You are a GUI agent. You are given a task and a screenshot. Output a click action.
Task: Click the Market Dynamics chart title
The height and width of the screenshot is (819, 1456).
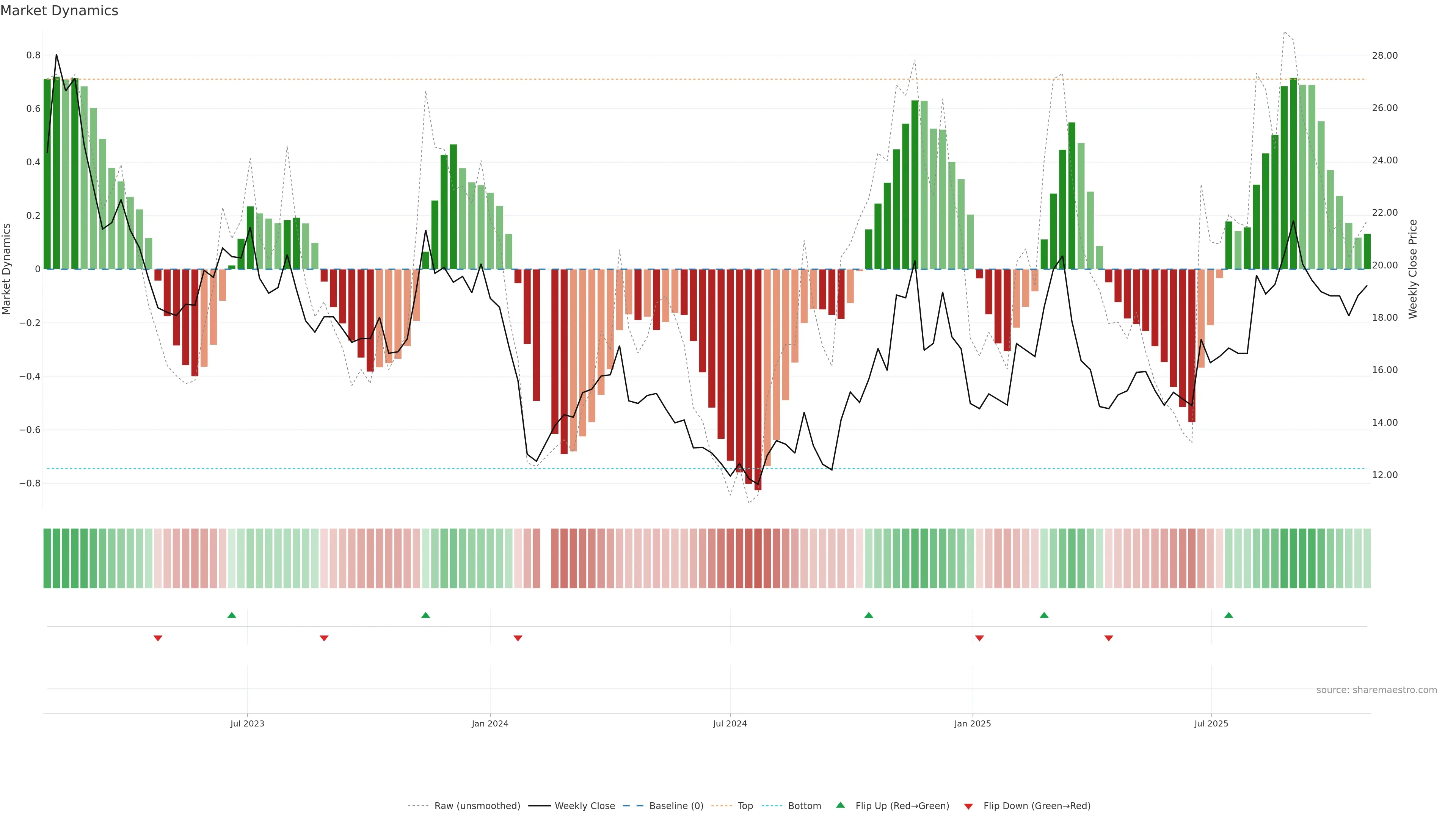[60, 11]
